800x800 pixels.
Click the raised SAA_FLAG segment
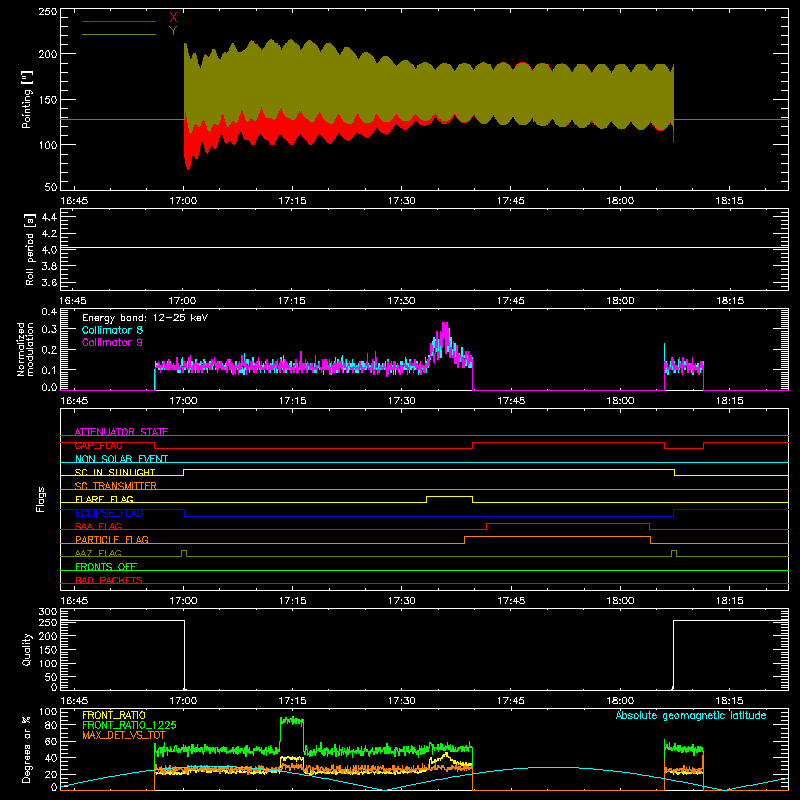[568, 523]
